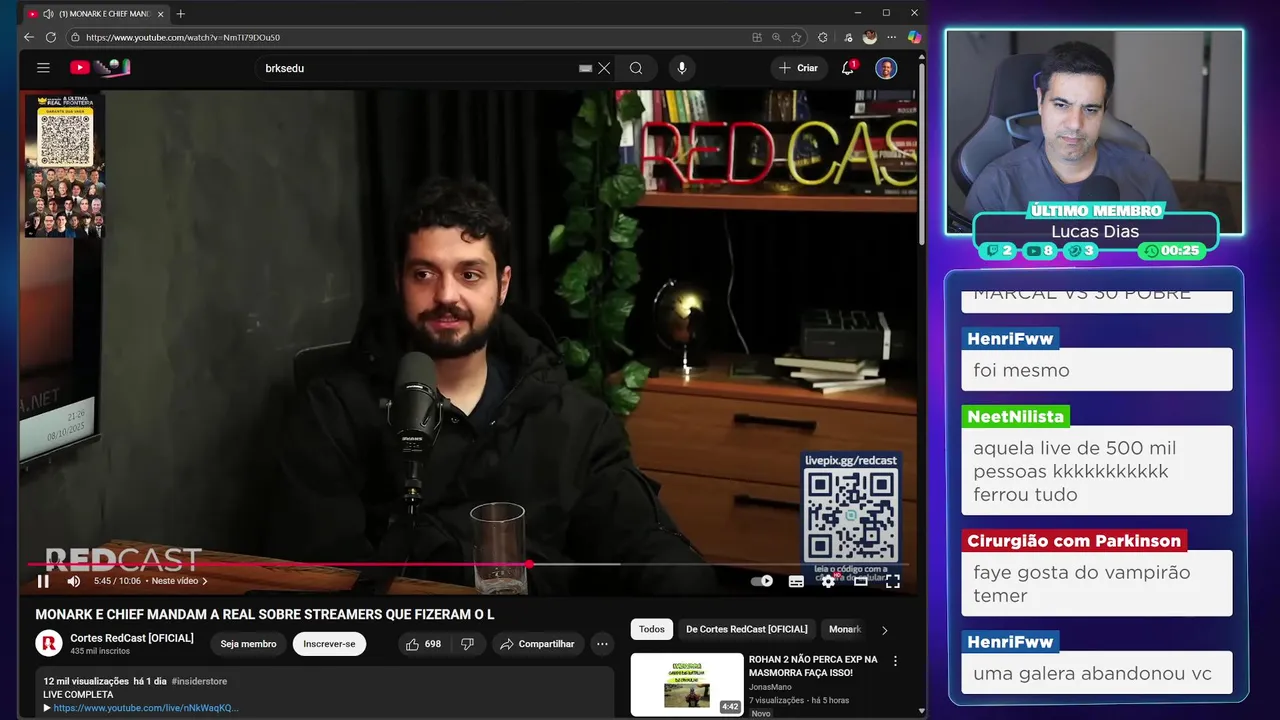Pause the video playback
Screen dimensions: 1280x720
tap(43, 581)
